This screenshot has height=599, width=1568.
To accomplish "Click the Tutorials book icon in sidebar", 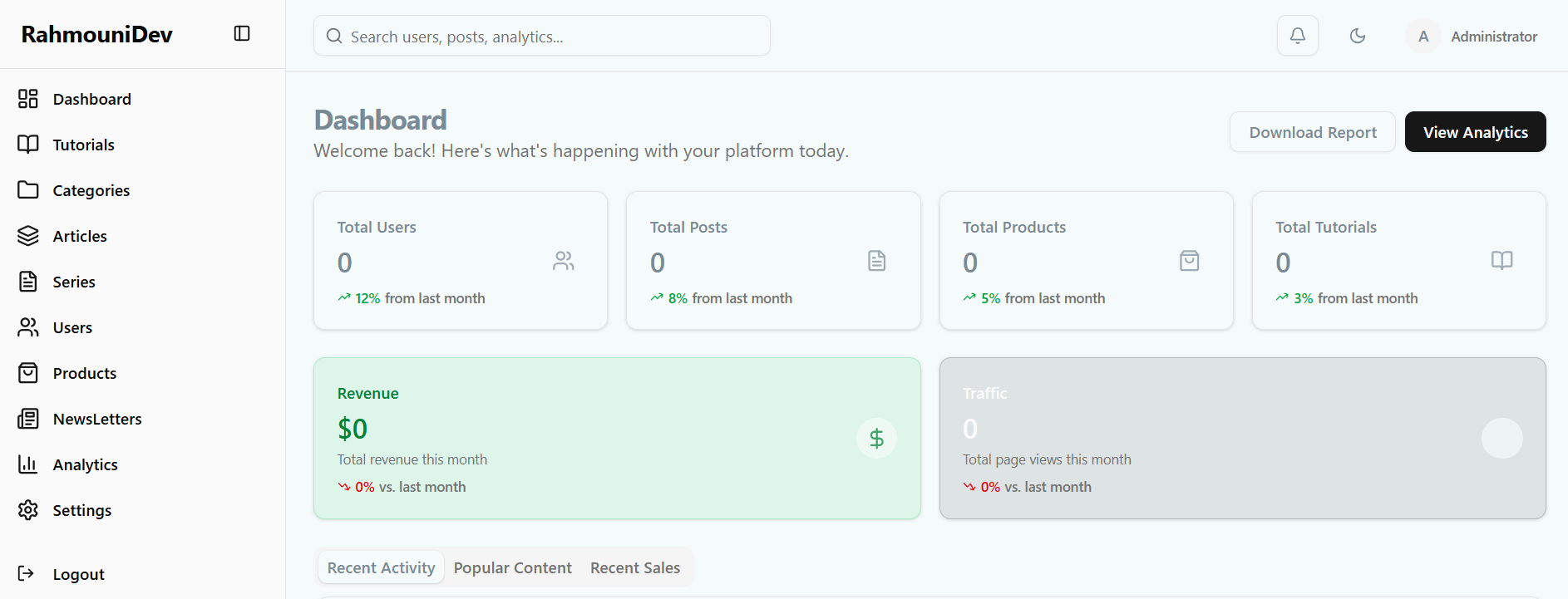I will click(x=28, y=145).
